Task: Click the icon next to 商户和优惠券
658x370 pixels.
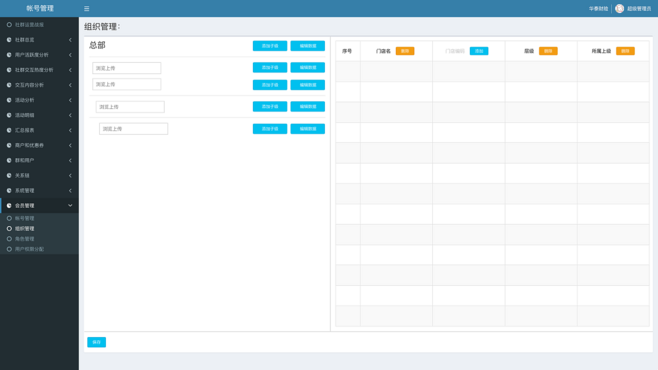Action: (9, 146)
